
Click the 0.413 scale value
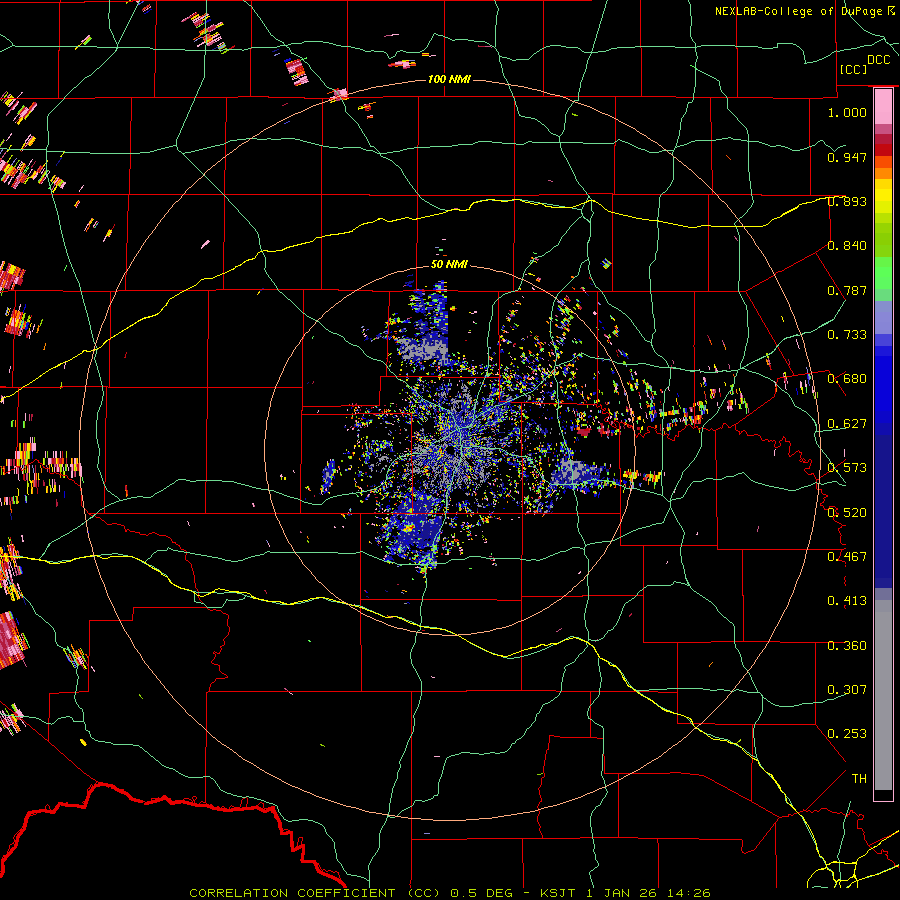pos(847,601)
